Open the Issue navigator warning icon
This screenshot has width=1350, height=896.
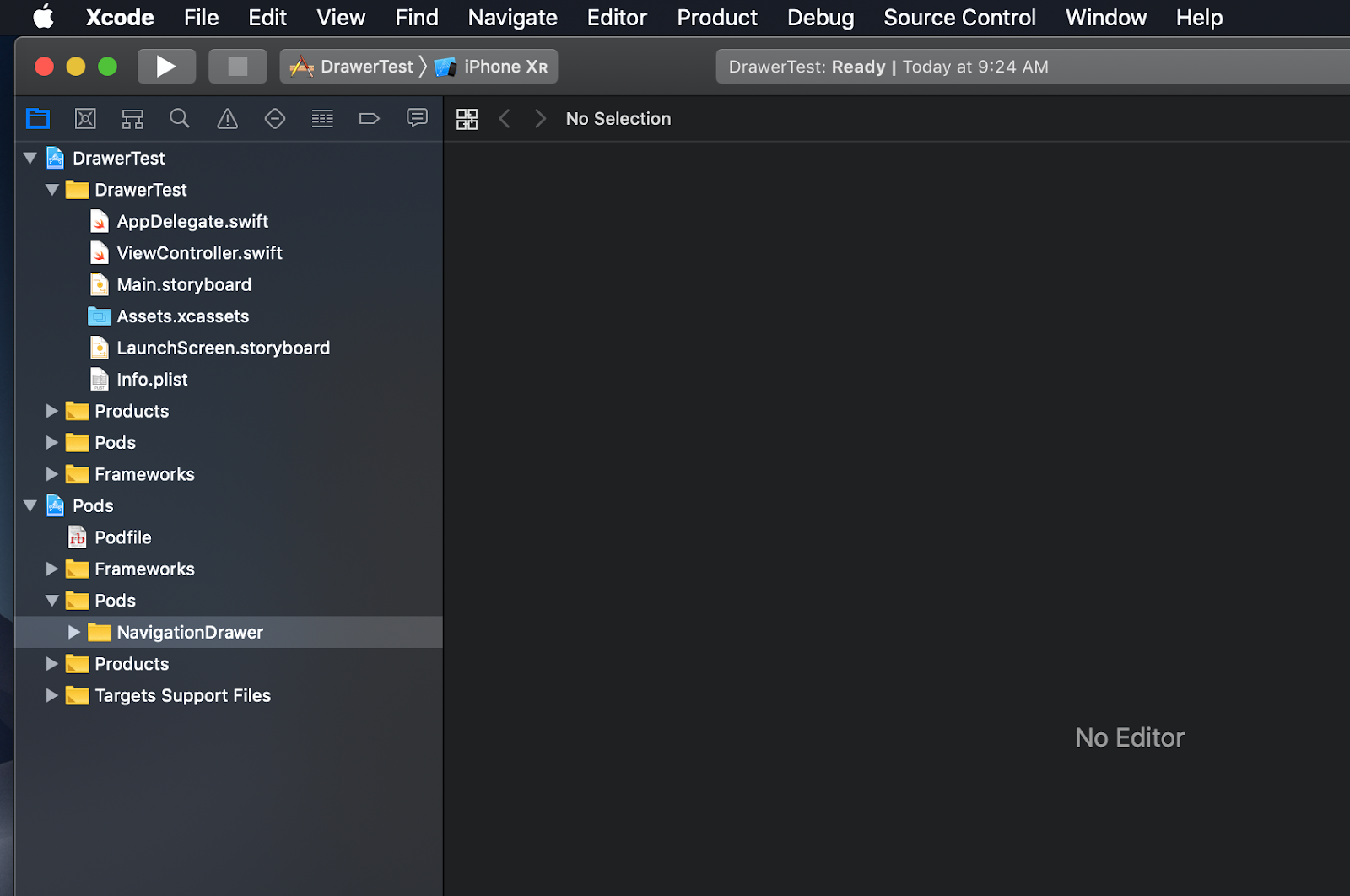(x=228, y=119)
